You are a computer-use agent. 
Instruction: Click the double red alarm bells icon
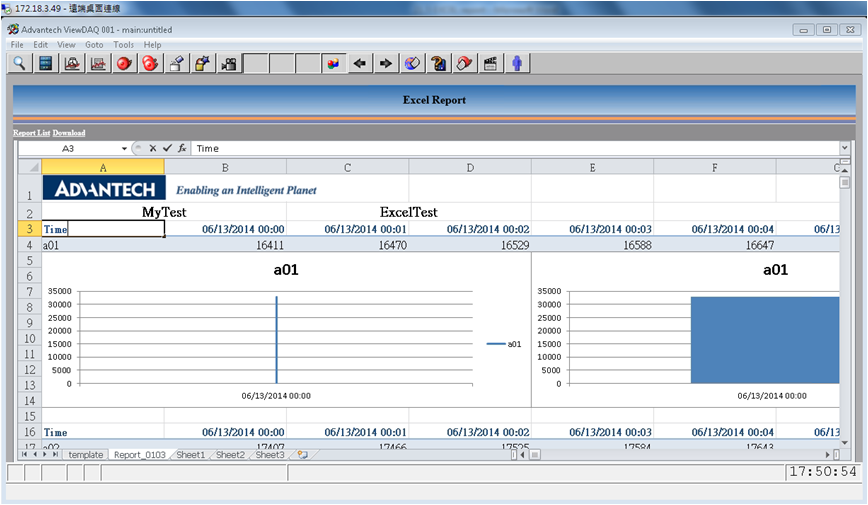tap(150, 64)
